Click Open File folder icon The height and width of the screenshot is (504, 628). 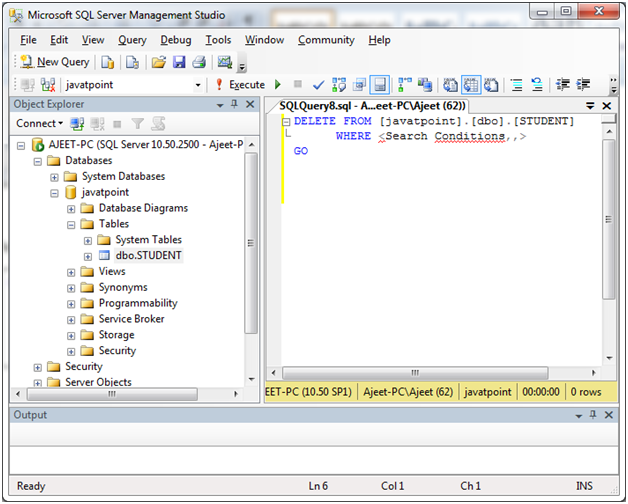coord(159,62)
